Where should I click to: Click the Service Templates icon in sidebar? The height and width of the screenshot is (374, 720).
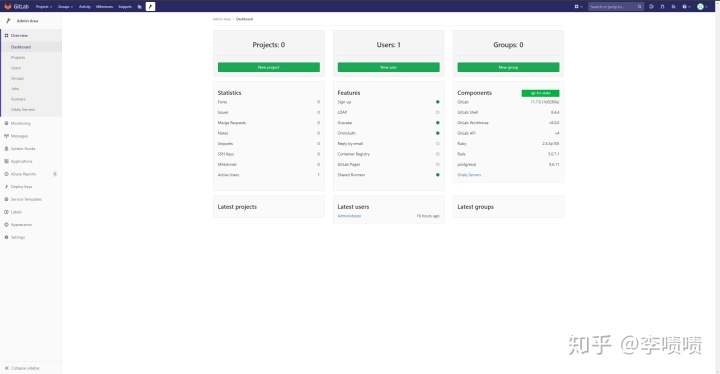pyautogui.click(x=6, y=199)
